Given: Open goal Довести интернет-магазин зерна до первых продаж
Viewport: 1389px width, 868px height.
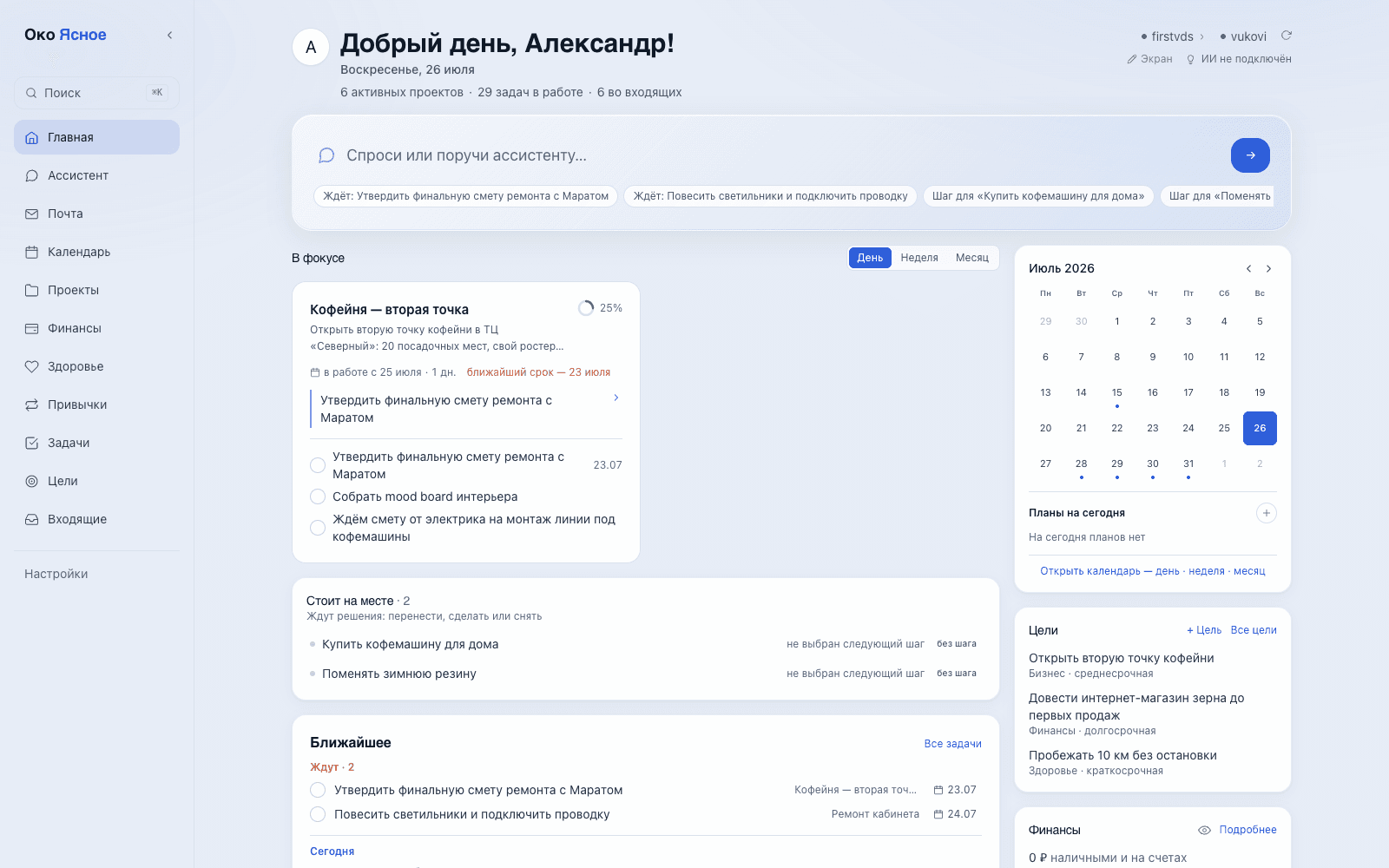Looking at the screenshot, I should point(1136,707).
